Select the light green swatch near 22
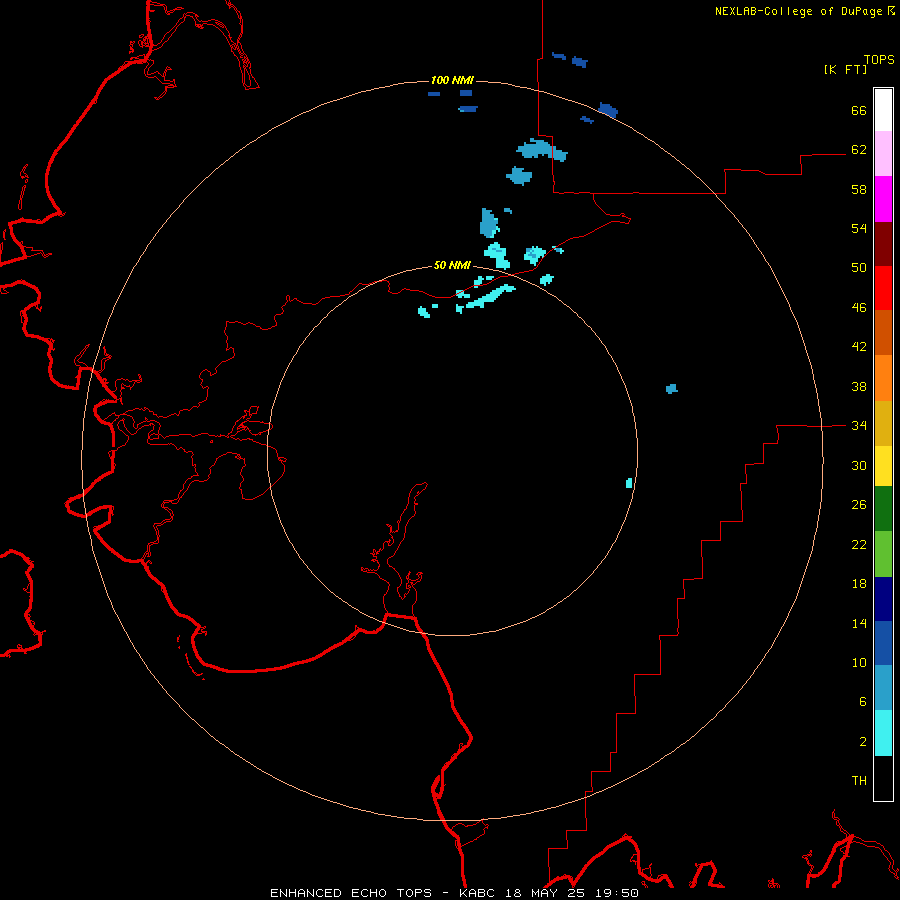This screenshot has width=900, height=900. pyautogui.click(x=883, y=554)
